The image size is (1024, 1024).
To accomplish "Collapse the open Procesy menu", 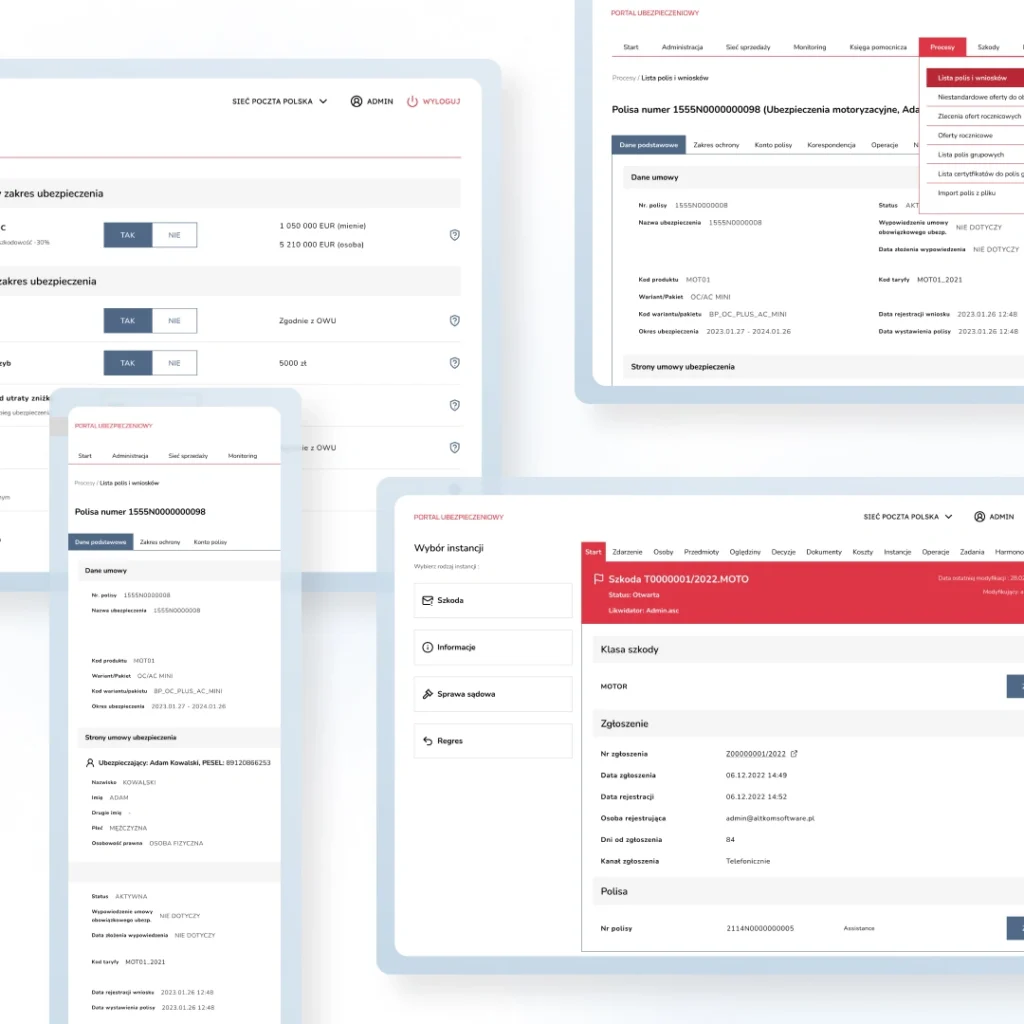I will click(942, 47).
